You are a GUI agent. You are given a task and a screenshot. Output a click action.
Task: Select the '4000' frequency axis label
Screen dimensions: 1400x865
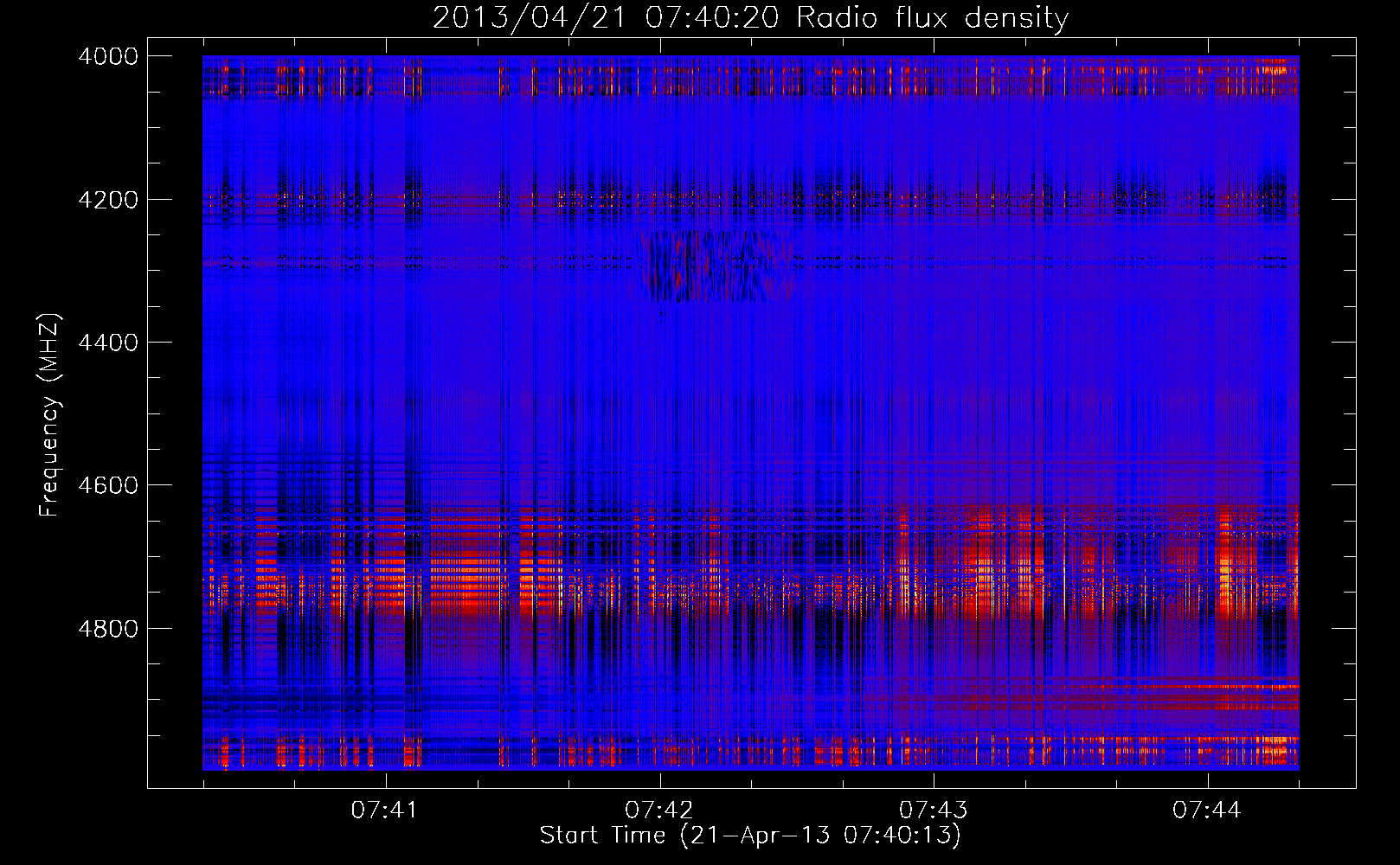pos(108,56)
